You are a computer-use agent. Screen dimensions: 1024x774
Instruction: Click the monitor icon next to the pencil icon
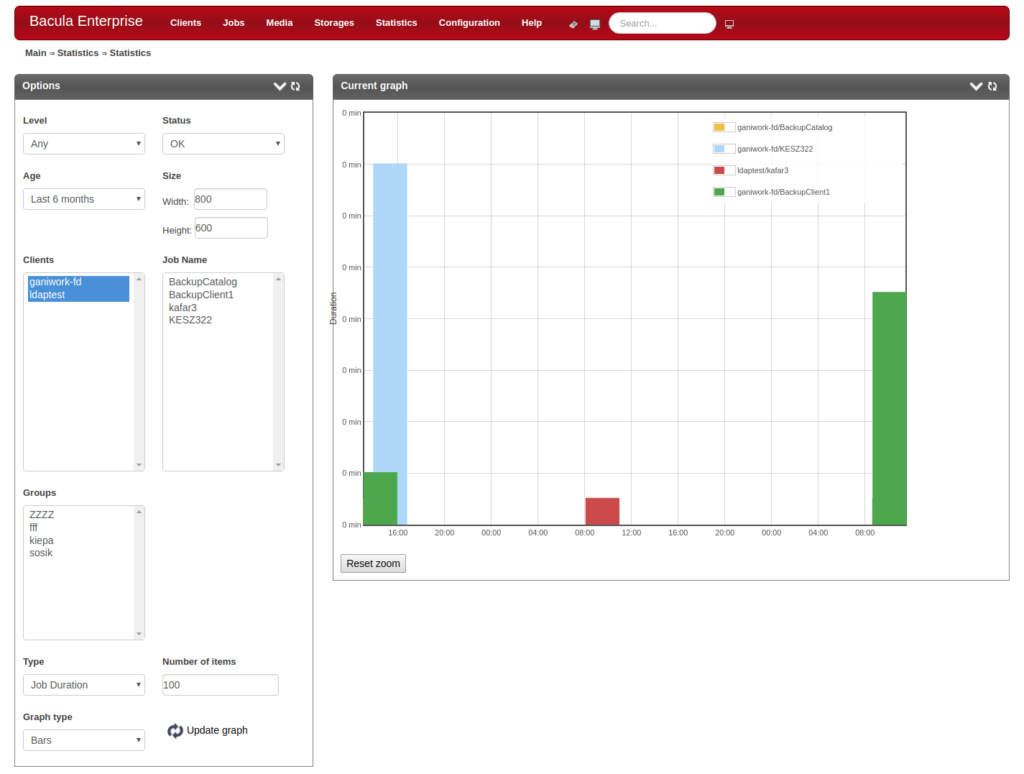593,23
